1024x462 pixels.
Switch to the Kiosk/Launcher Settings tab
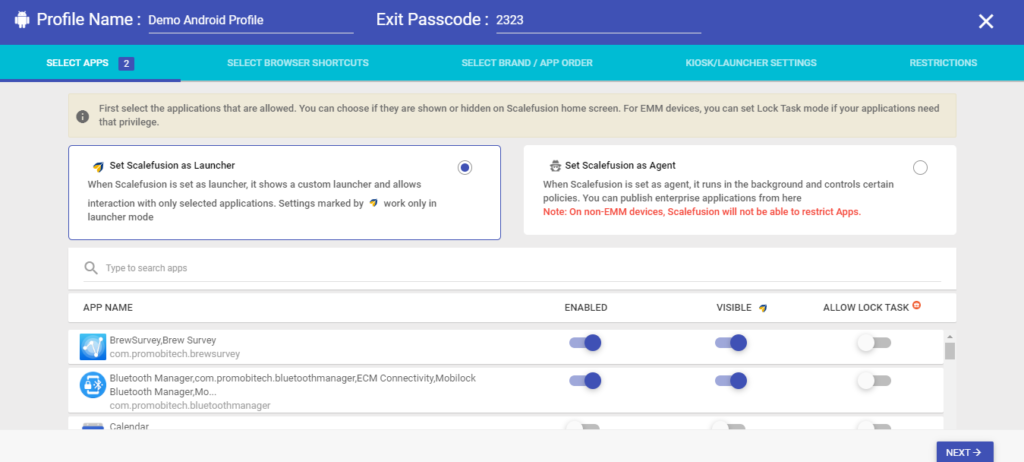point(751,63)
